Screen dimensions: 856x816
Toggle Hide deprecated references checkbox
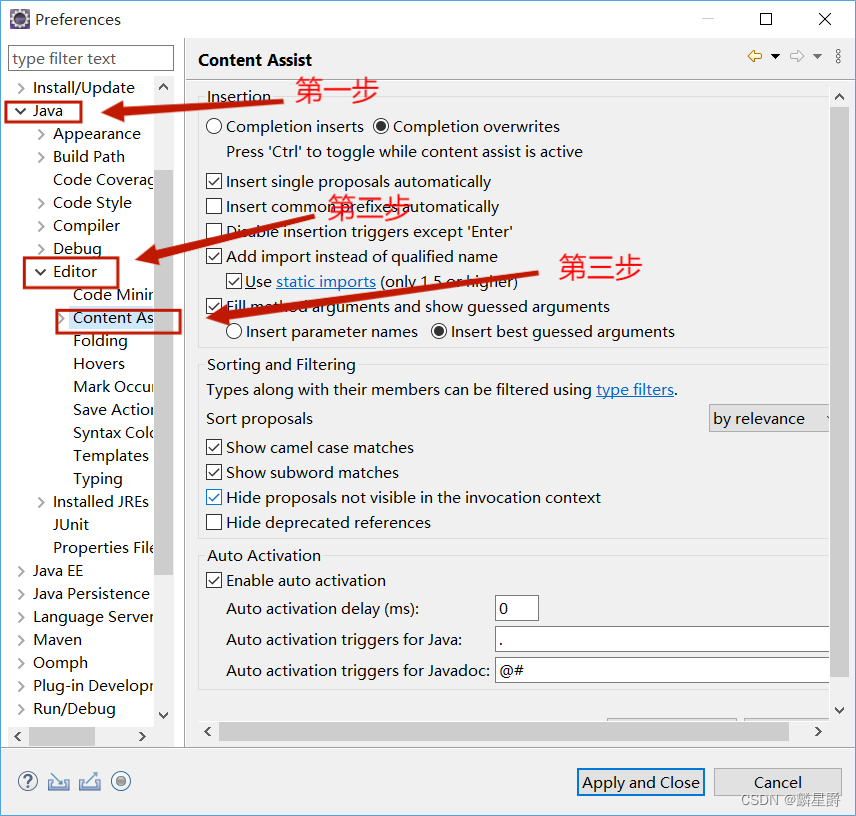pyautogui.click(x=214, y=522)
